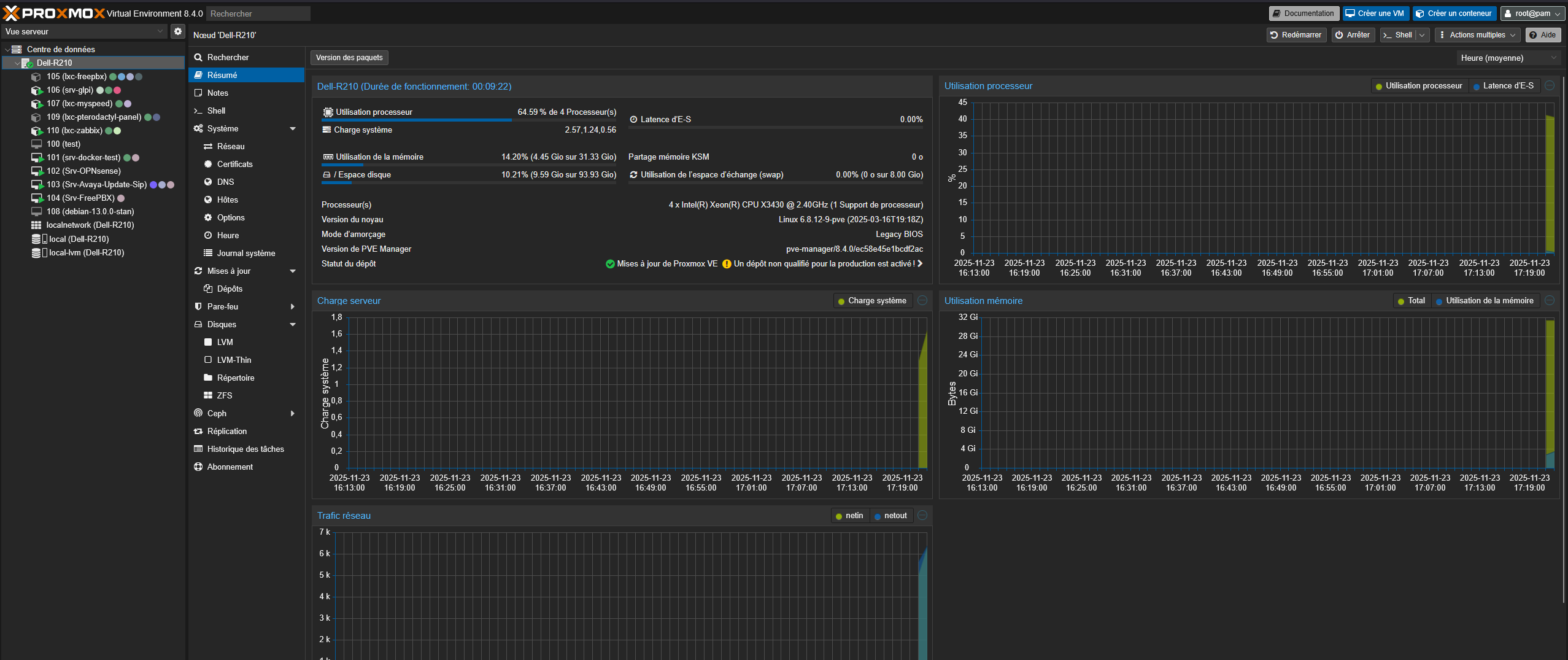1568x660 pixels.
Task: Click the Aide help button
Action: [x=1543, y=35]
